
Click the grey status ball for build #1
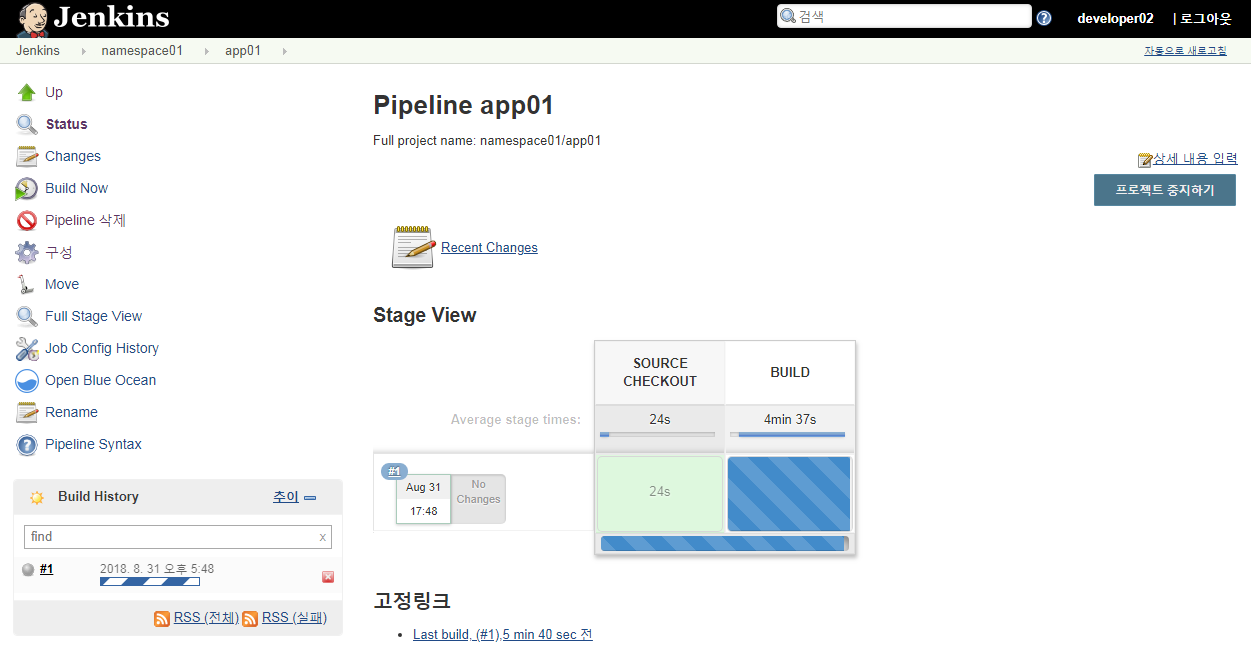[28, 570]
